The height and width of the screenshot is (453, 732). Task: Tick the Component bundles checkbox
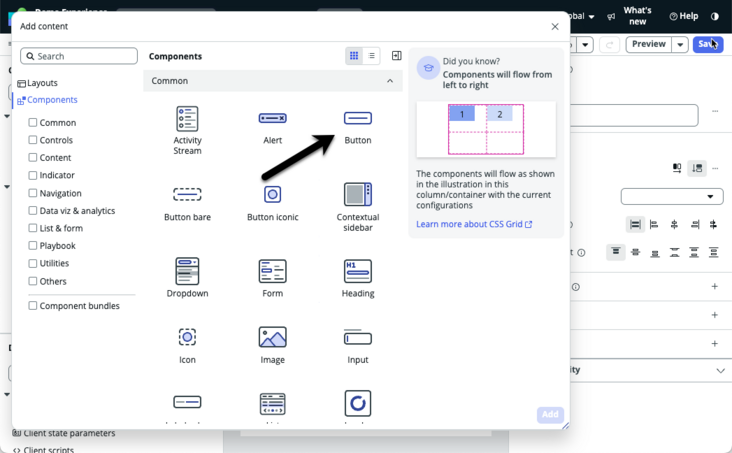click(x=33, y=305)
